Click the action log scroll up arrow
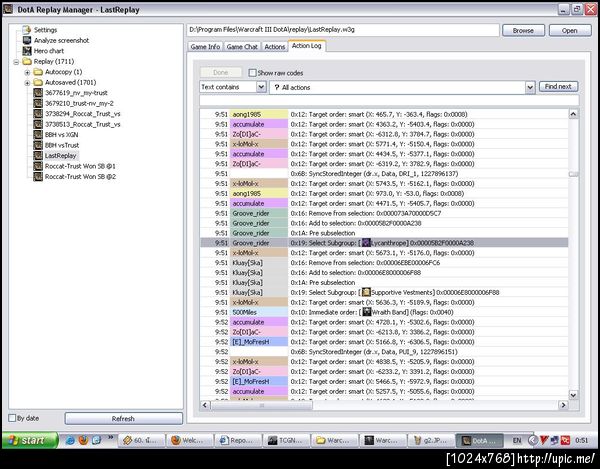Screen dimensions: 600x469 pos(573,114)
